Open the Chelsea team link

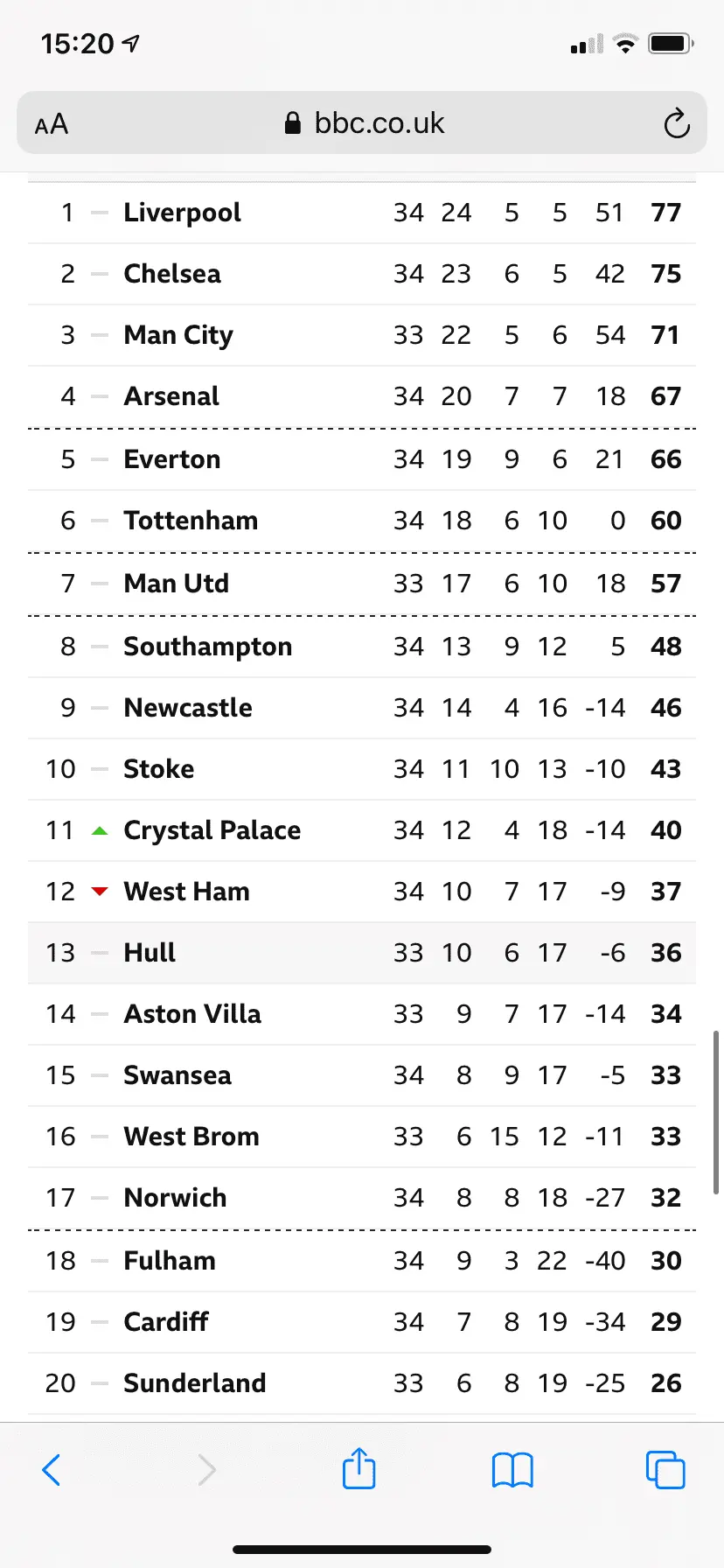click(x=172, y=274)
